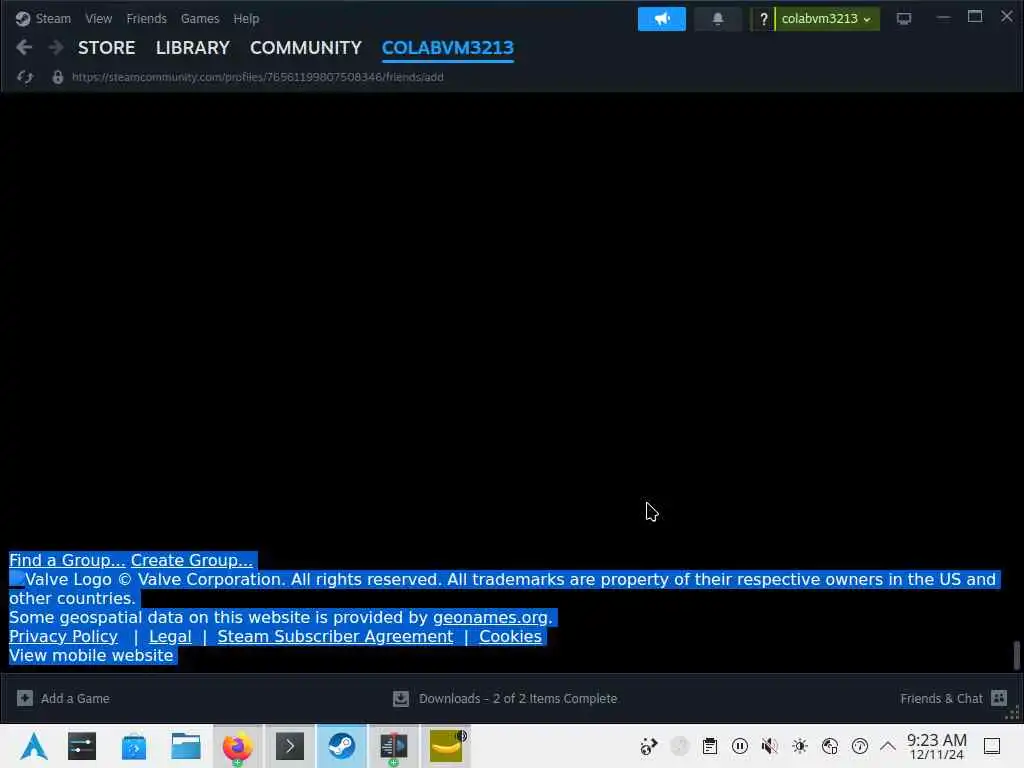Viewport: 1024px width, 768px height.
Task: Open the system settings taskbar icon
Action: click(82, 746)
